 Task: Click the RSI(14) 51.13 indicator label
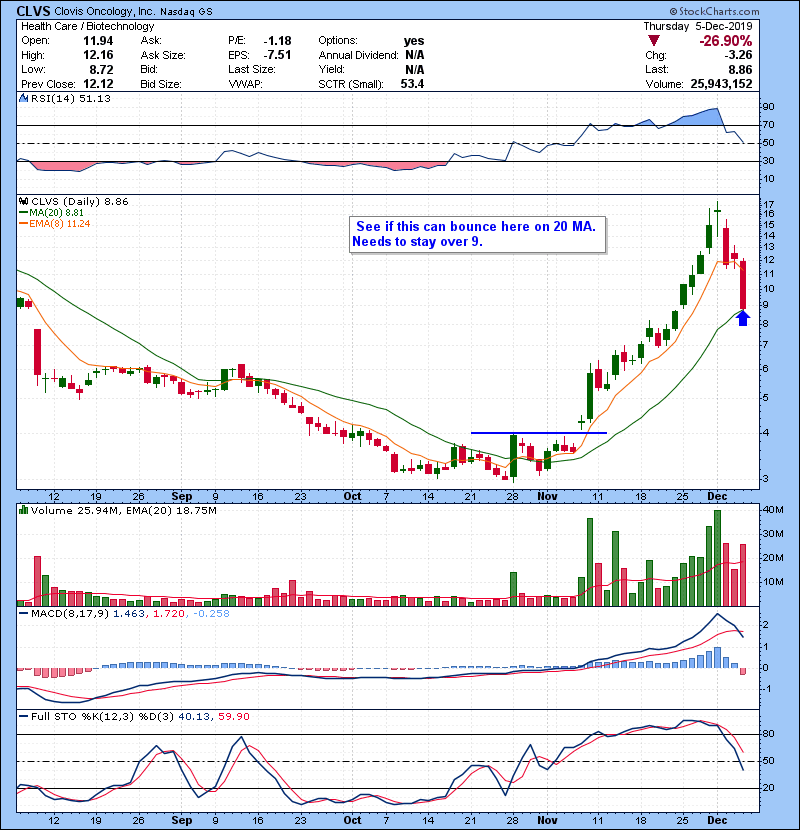(70, 98)
